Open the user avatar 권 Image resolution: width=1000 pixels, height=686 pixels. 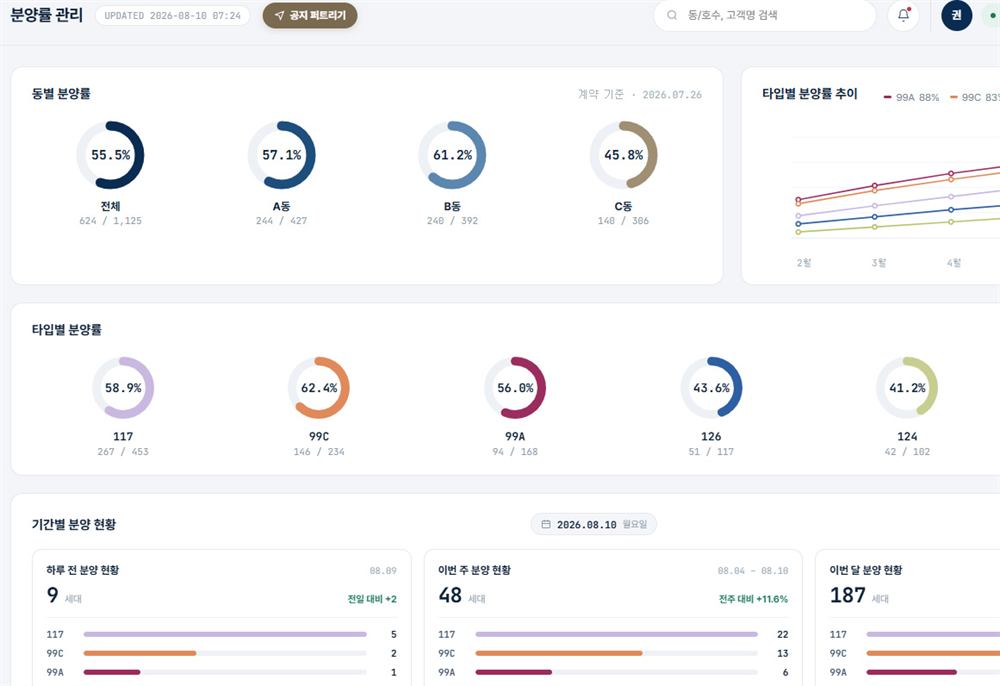(956, 15)
